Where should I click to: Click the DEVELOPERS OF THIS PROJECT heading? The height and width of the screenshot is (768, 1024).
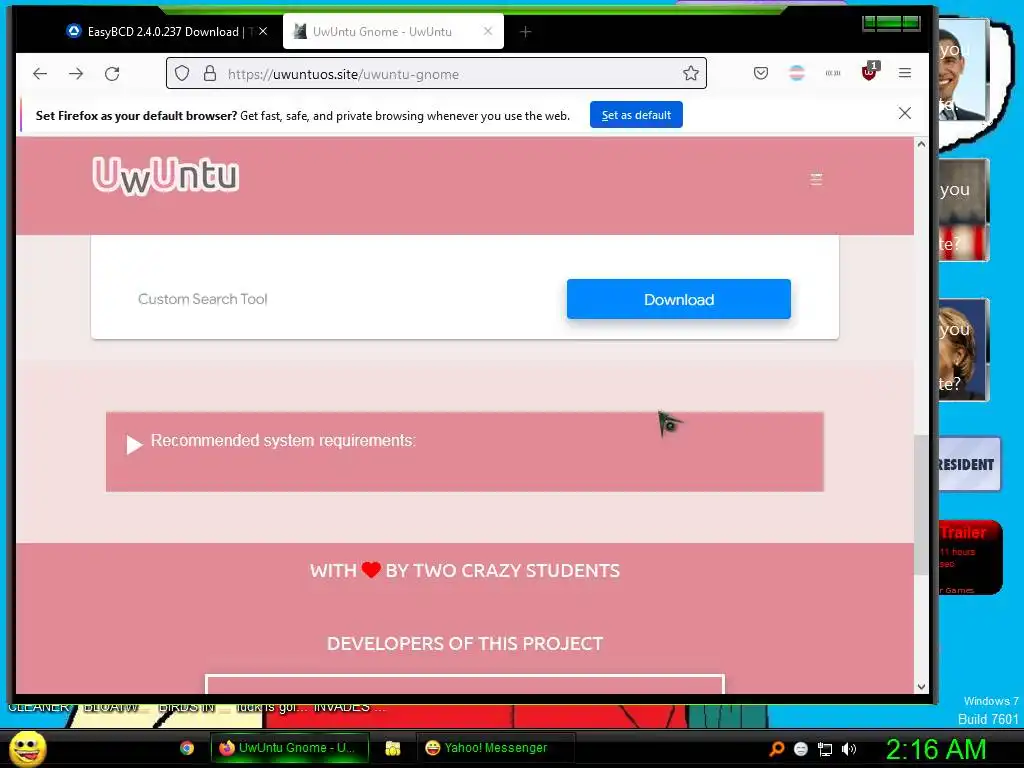point(464,643)
